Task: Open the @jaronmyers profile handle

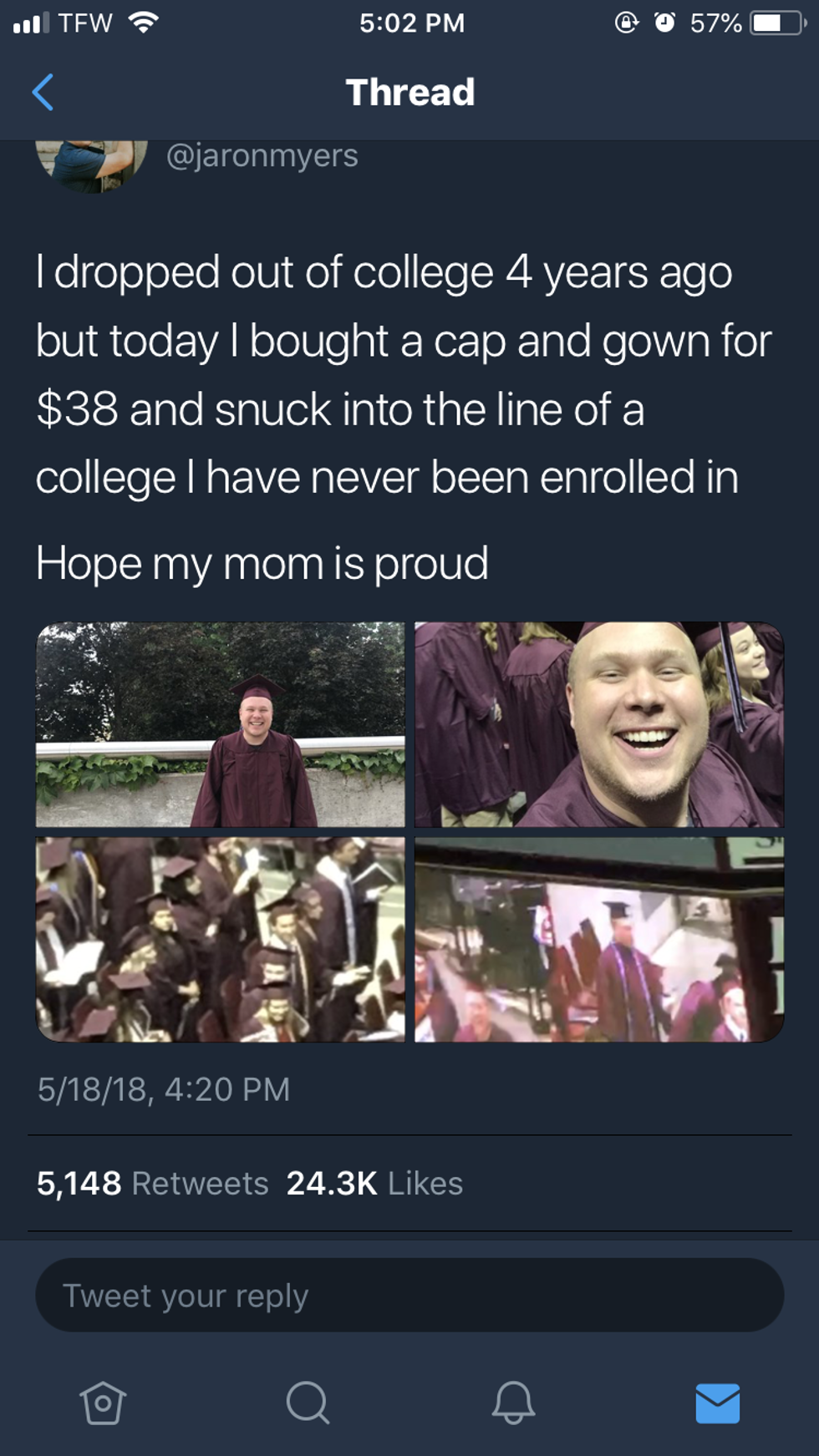Action: (262, 156)
